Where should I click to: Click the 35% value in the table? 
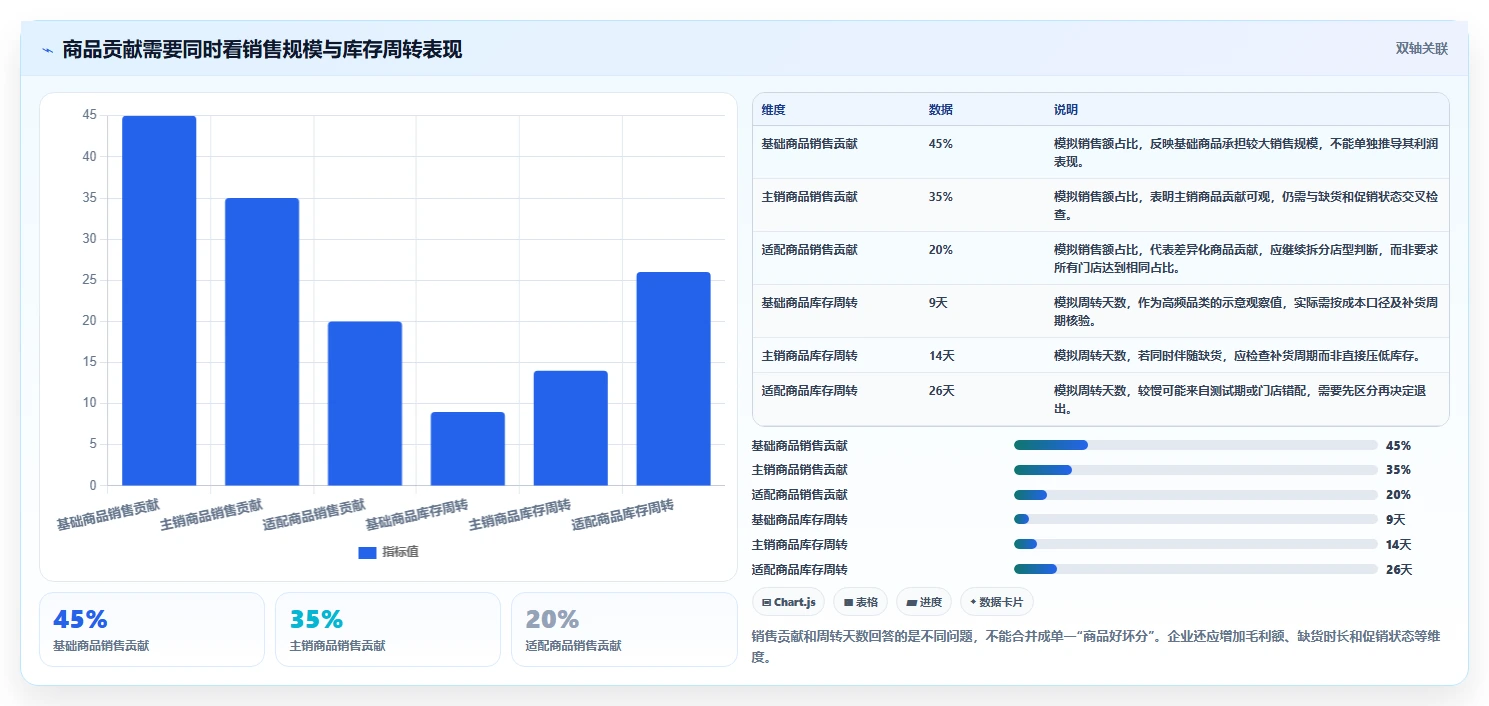[940, 197]
